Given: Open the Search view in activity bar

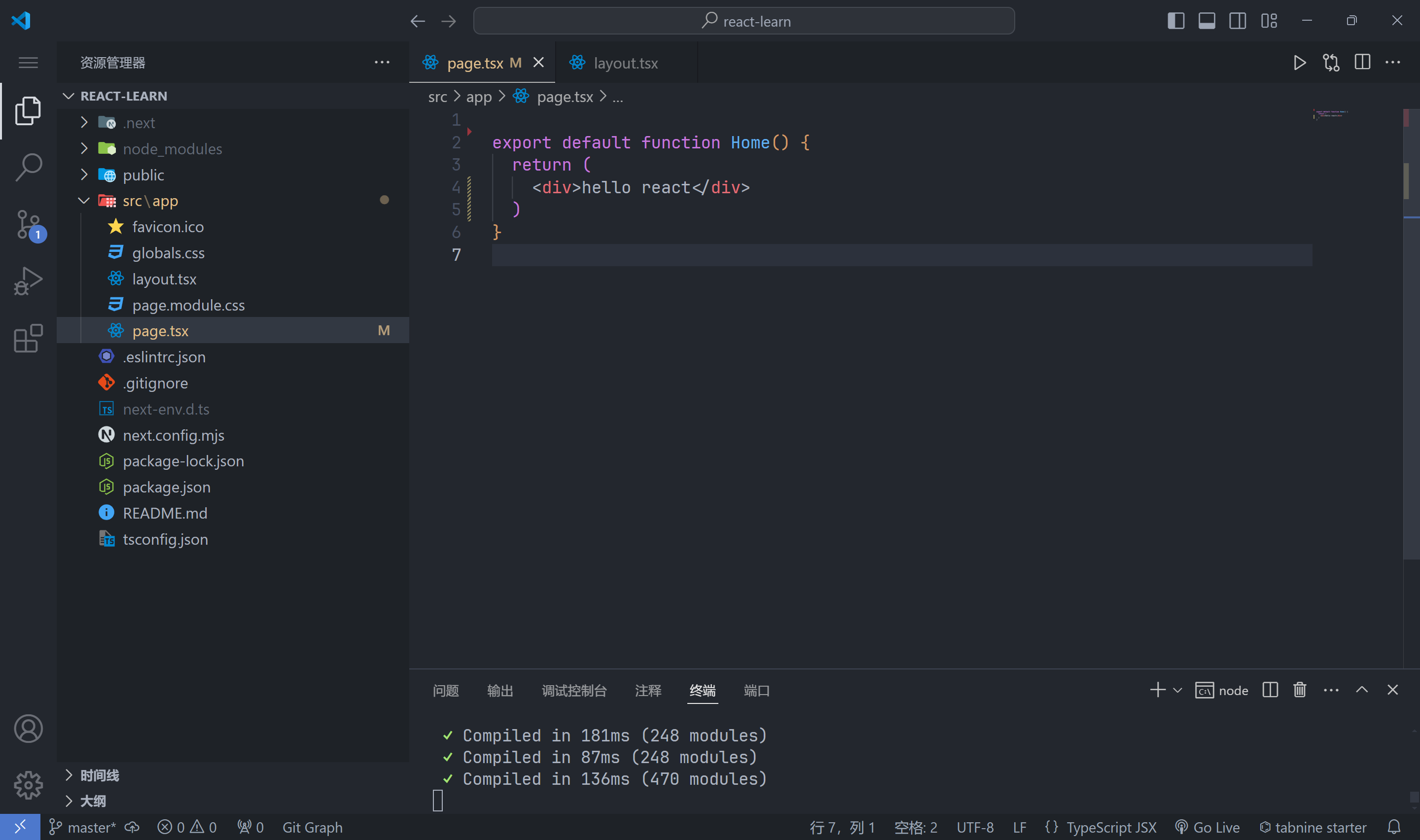Looking at the screenshot, I should coord(28,168).
